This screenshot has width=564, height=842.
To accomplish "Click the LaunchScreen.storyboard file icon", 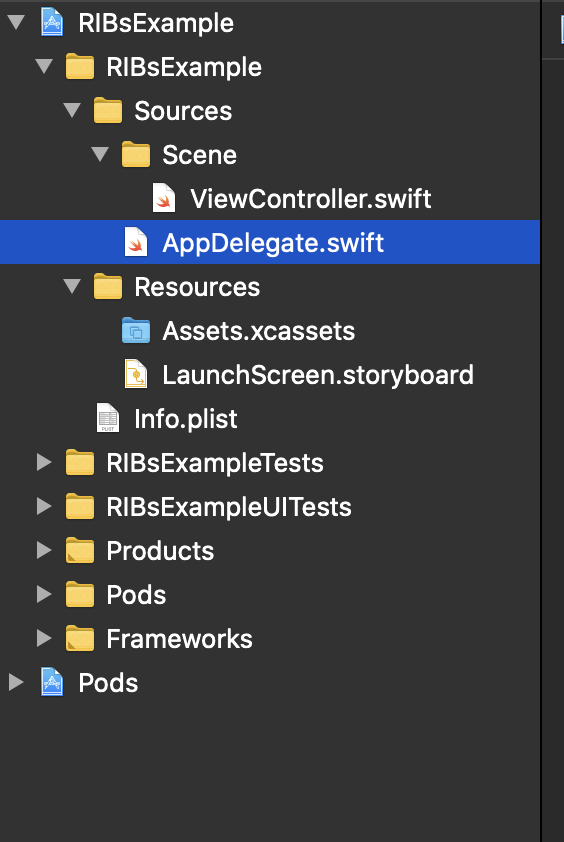I will (x=136, y=374).
